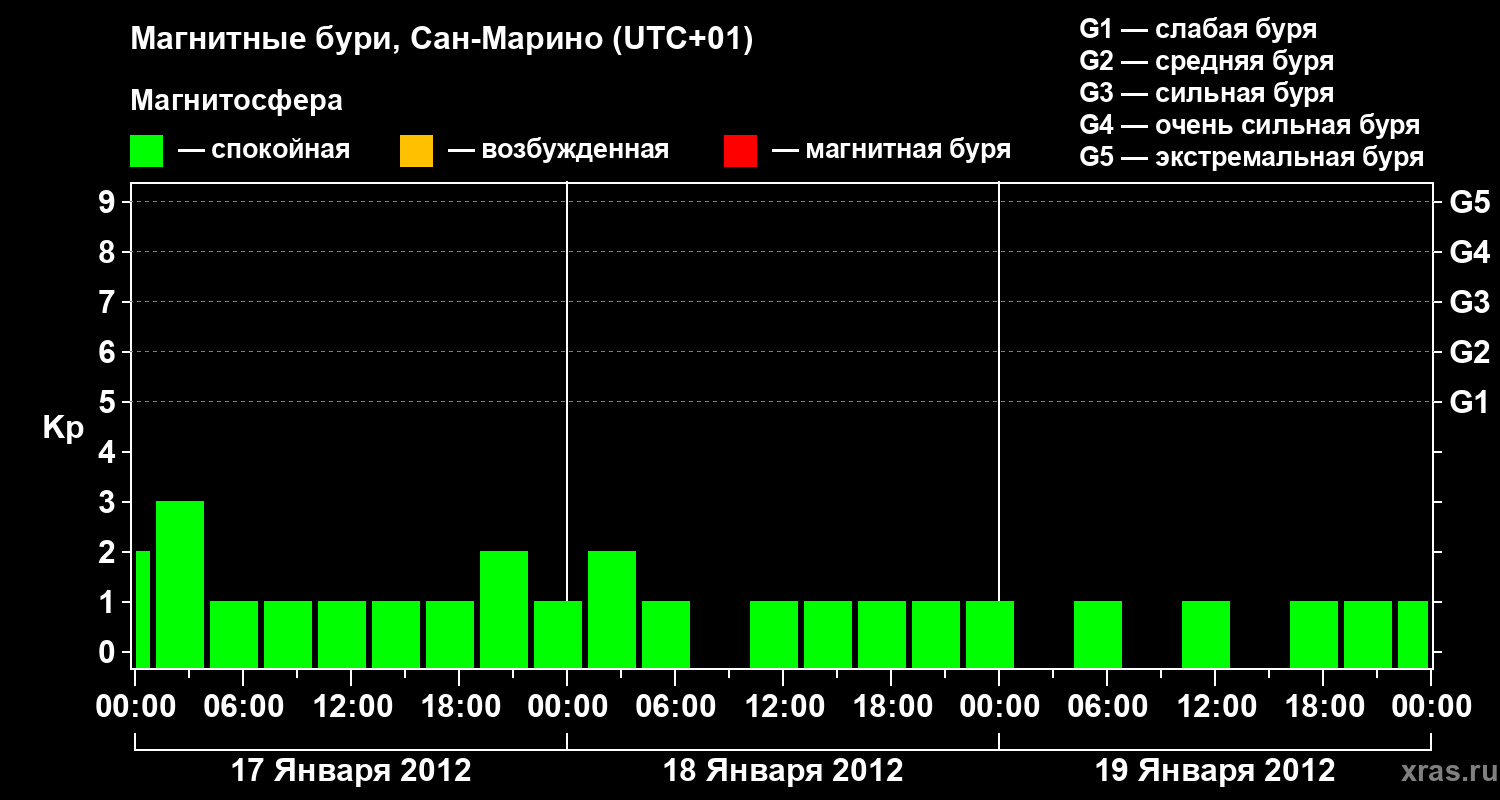This screenshot has width=1500, height=800.
Task: Click the 'Kp' axis label
Action: point(63,428)
